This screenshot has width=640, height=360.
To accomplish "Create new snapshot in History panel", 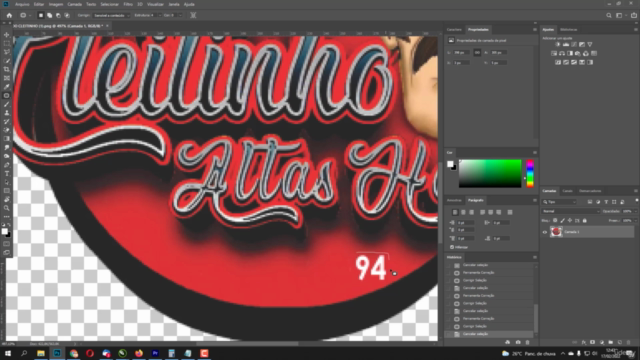I will 518,342.
